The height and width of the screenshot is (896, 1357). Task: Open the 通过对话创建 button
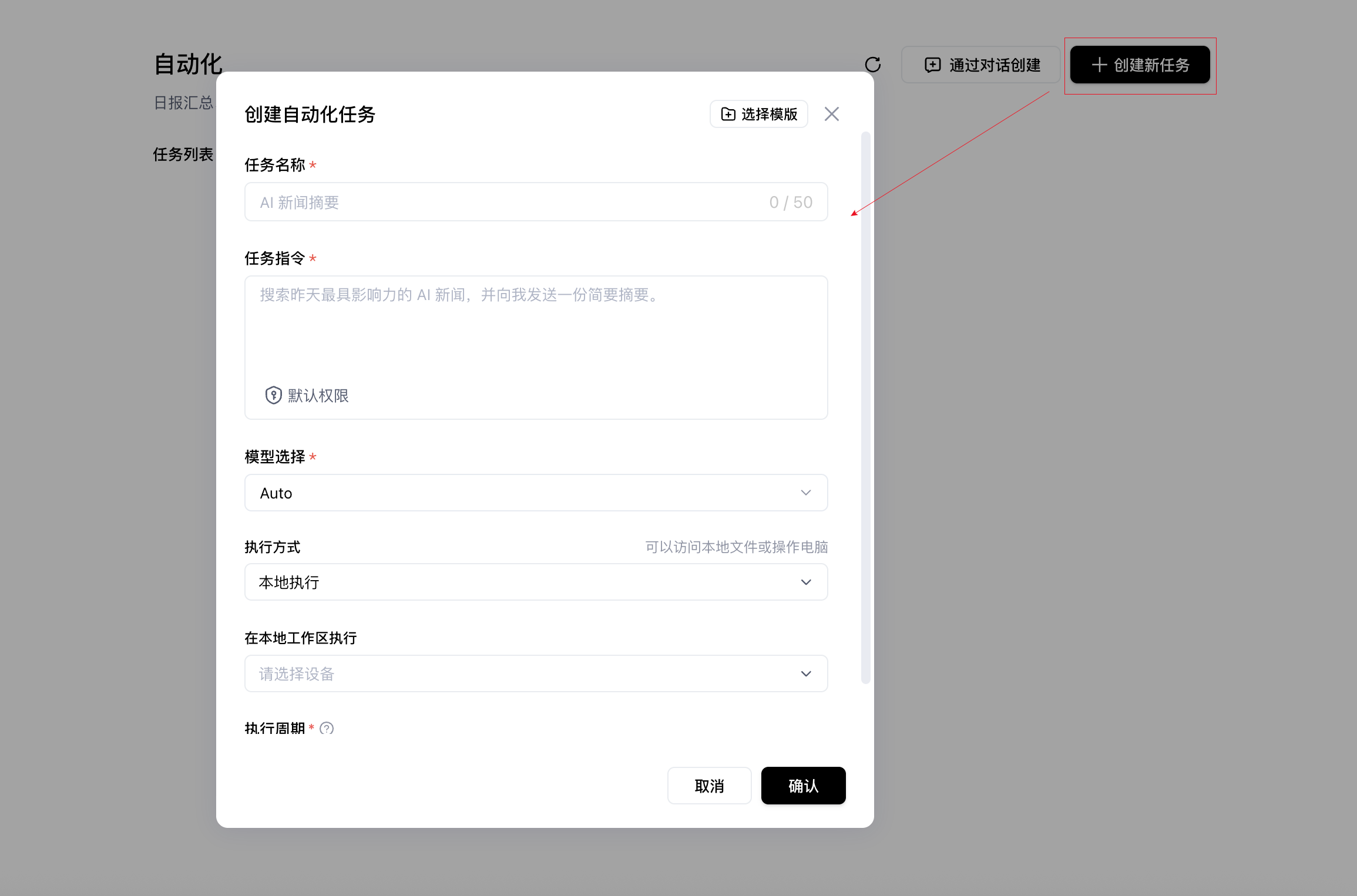click(981, 65)
